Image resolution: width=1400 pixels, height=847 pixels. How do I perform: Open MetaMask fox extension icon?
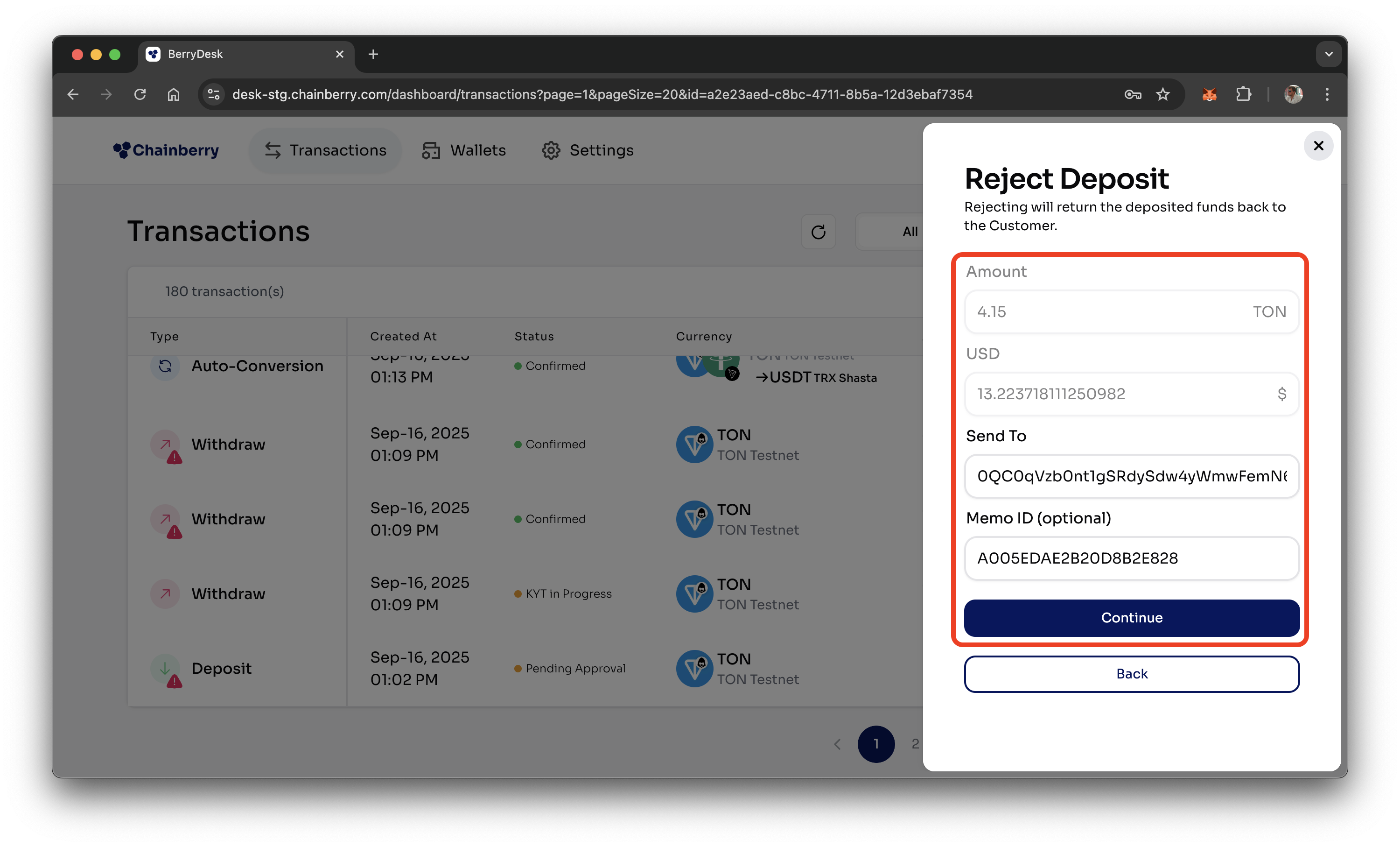(1209, 94)
